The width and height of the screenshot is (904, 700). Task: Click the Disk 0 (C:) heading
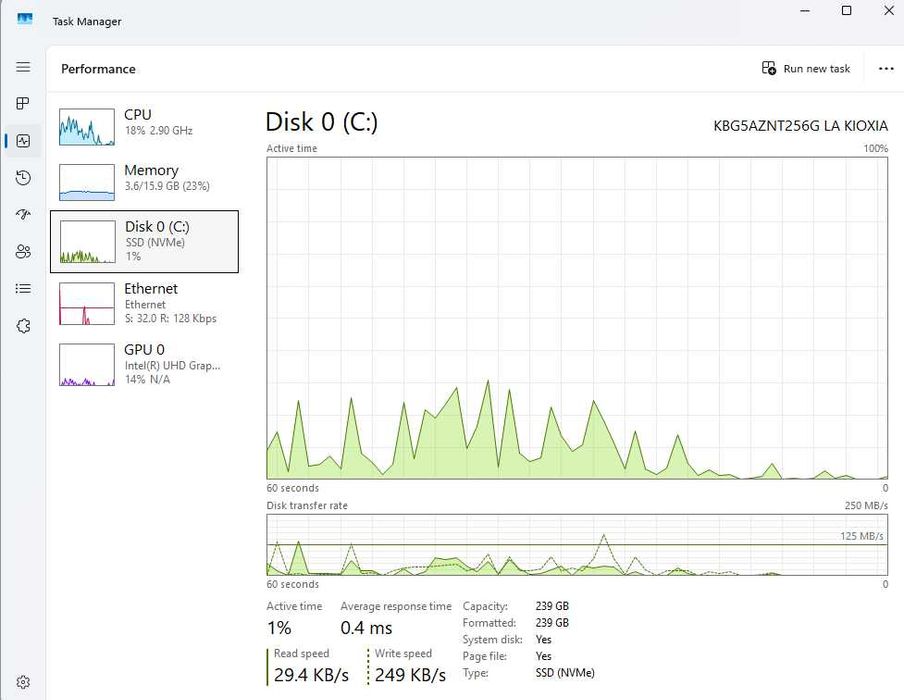tap(322, 122)
